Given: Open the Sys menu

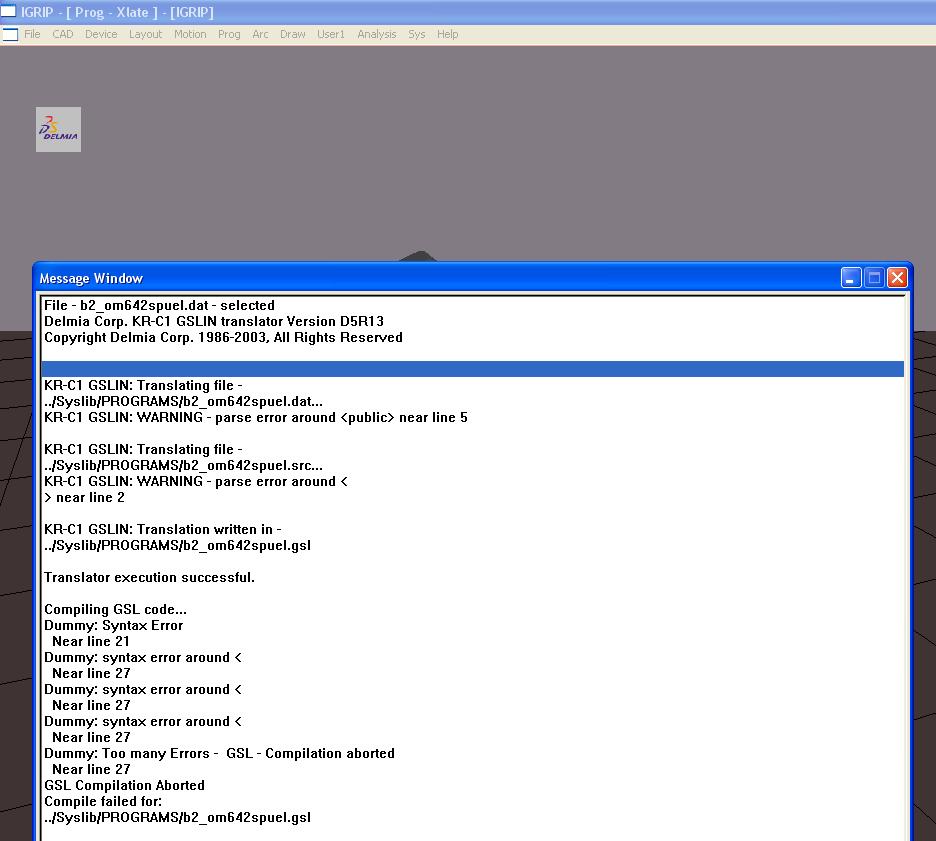Looking at the screenshot, I should (417, 35).
